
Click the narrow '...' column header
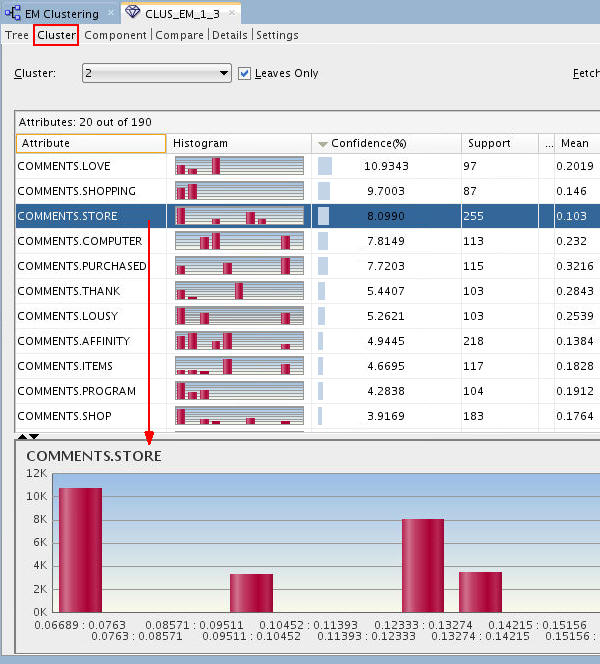547,143
